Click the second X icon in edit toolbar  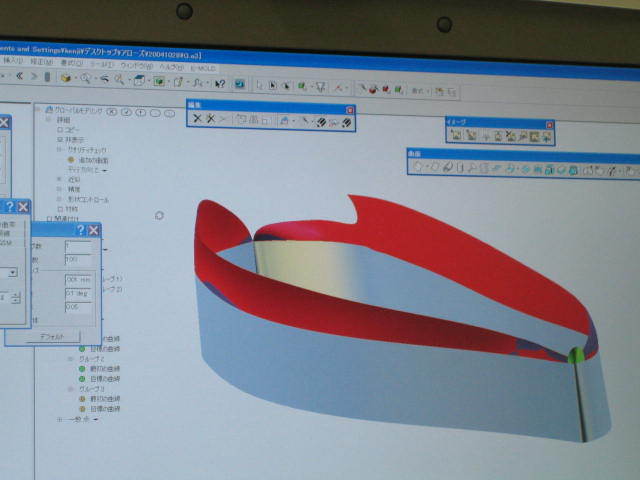(210, 119)
